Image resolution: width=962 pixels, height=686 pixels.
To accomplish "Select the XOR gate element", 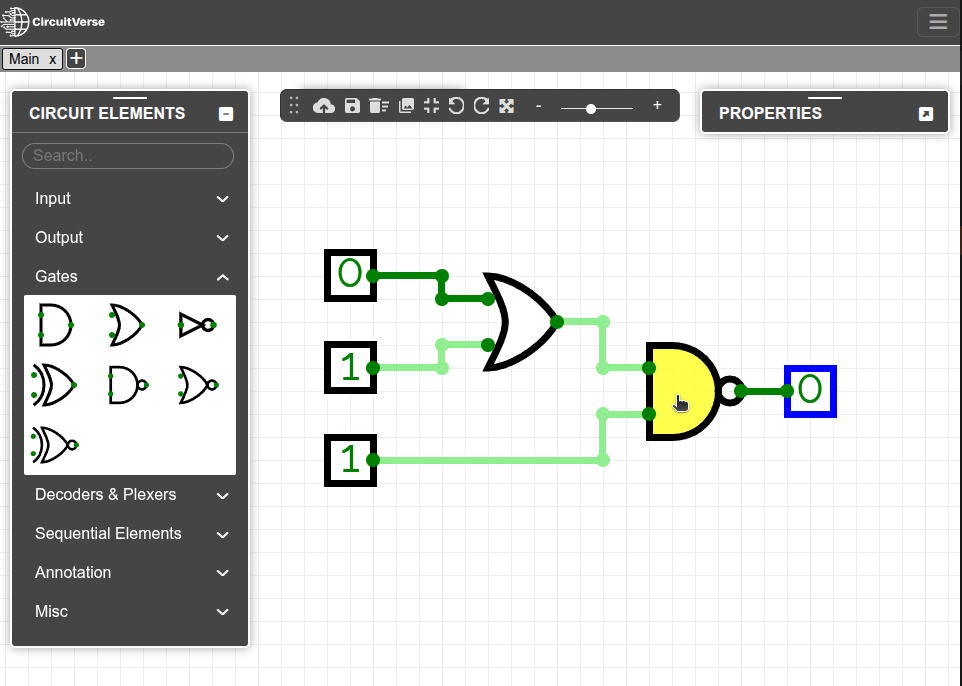I will (x=55, y=384).
